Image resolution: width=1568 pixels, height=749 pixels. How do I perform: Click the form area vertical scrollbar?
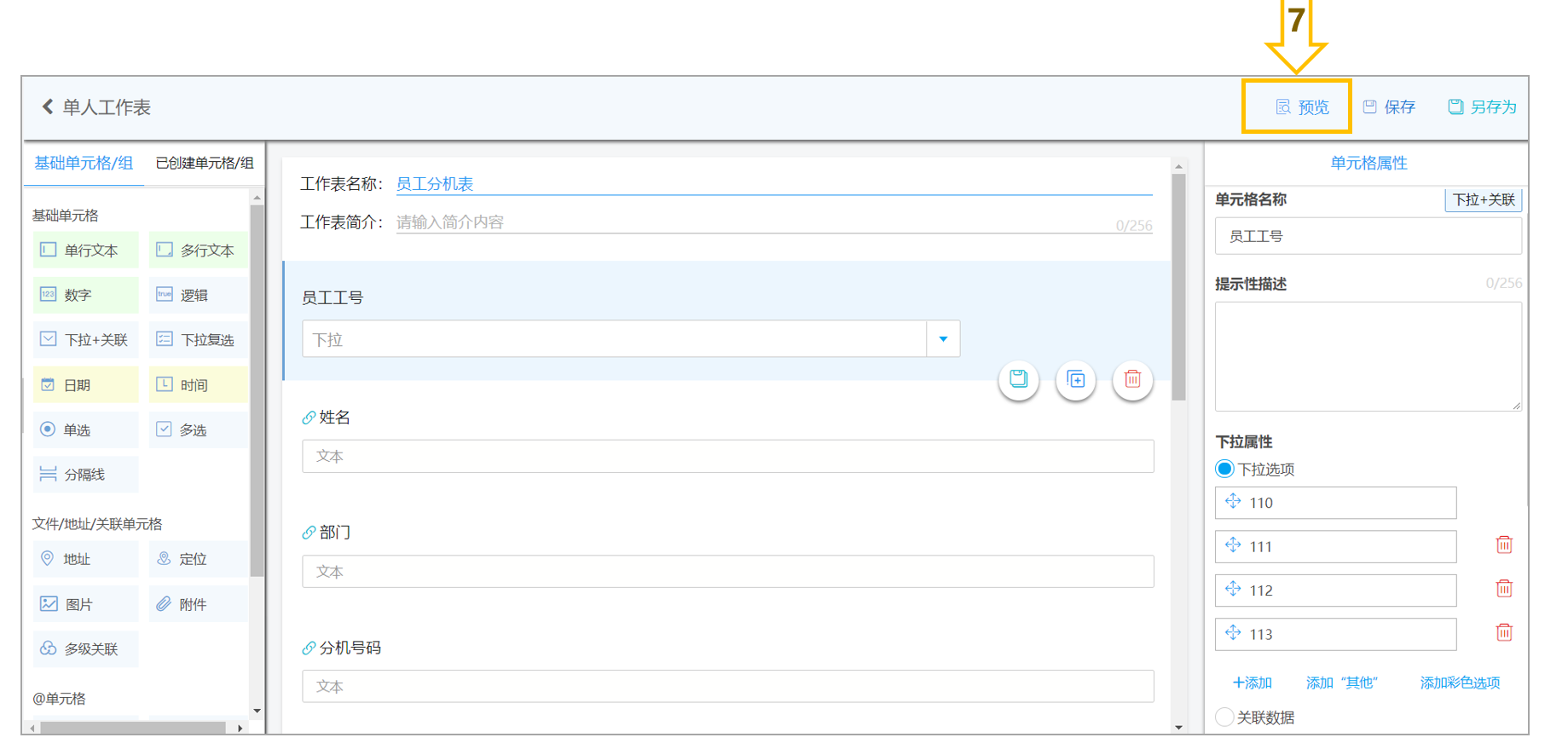[x=1178, y=287]
